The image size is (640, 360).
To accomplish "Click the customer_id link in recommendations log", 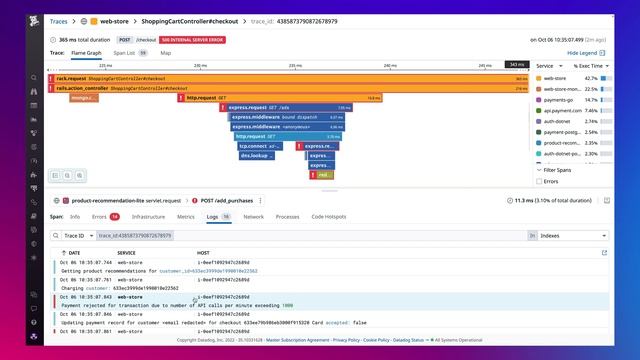I will pyautogui.click(x=208, y=271).
